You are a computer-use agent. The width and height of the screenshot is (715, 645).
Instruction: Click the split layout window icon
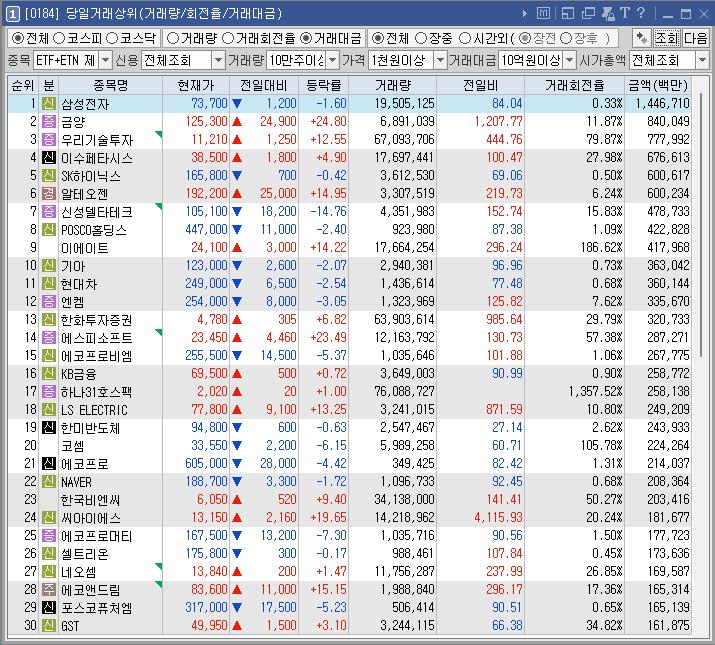click(x=568, y=14)
